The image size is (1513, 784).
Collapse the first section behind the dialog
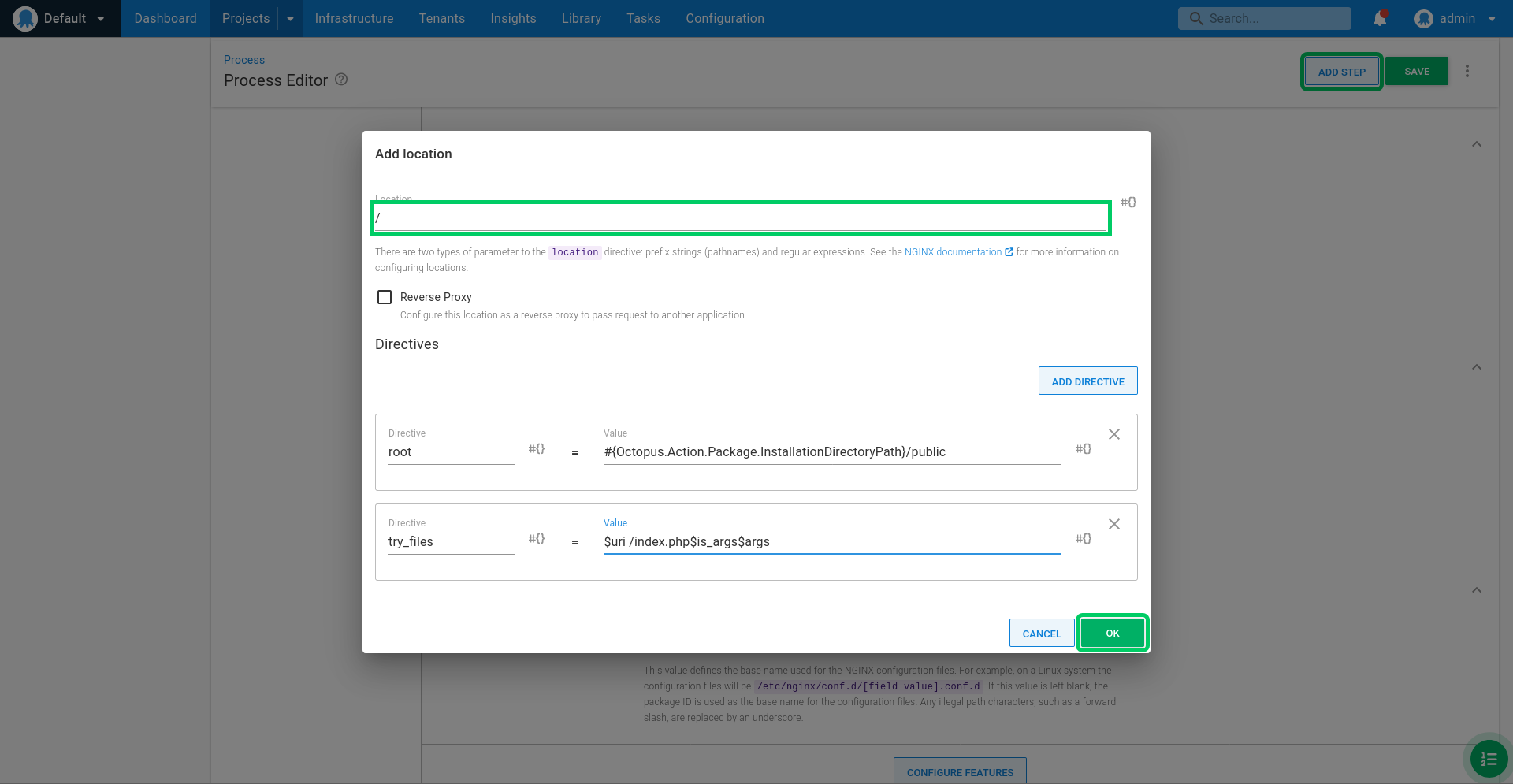tap(1477, 144)
